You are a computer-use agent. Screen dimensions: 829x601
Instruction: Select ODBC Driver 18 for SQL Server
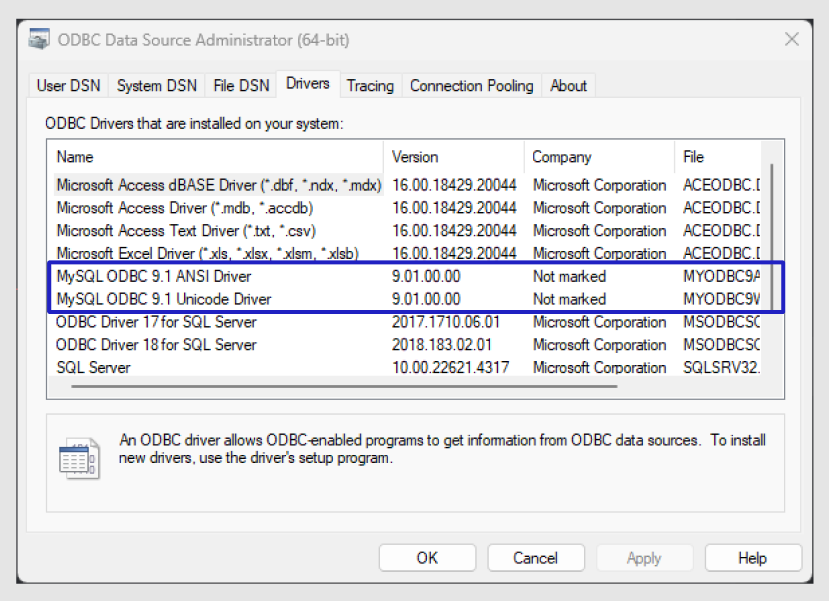(x=156, y=345)
